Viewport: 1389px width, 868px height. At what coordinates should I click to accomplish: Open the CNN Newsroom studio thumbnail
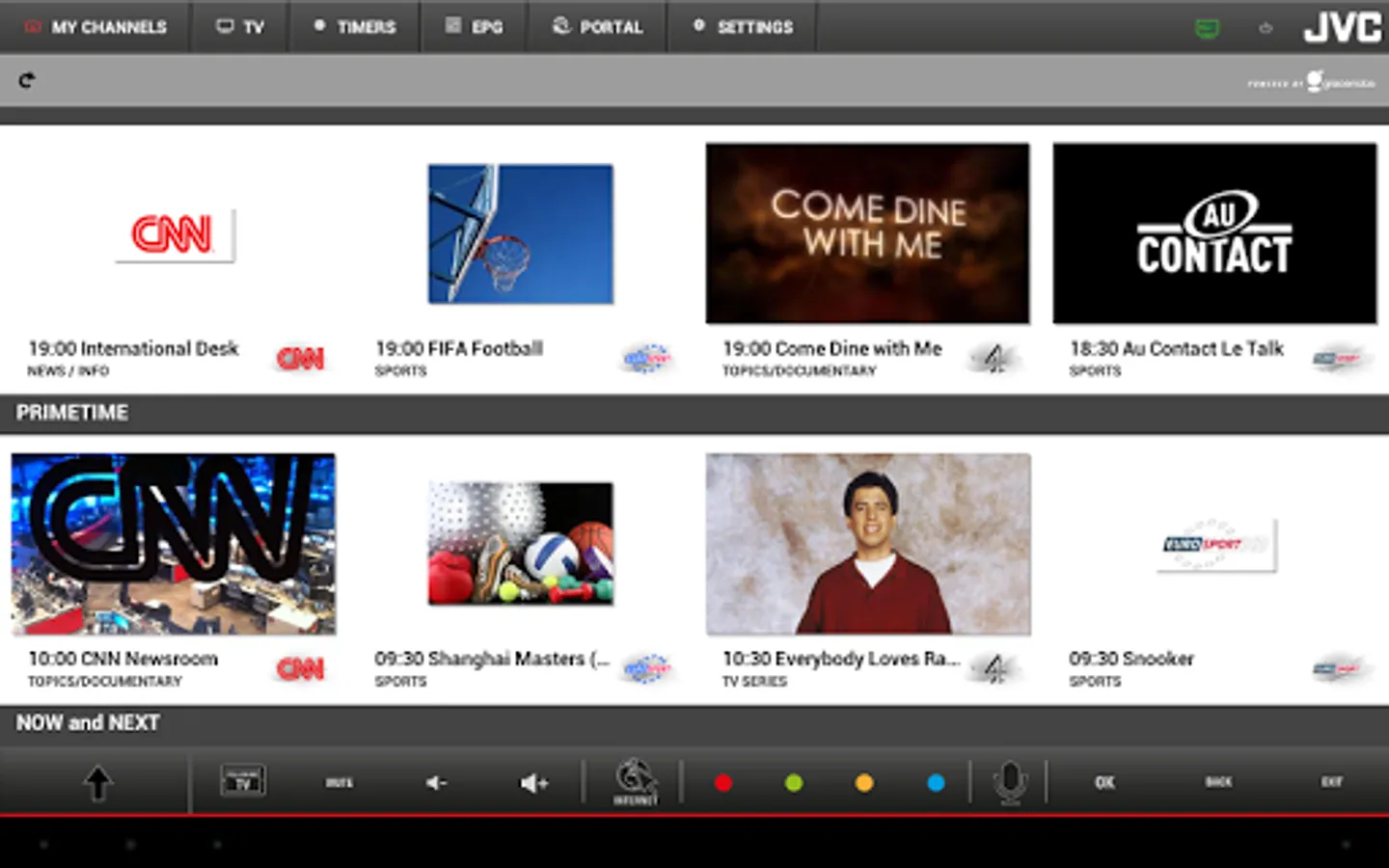pos(174,544)
